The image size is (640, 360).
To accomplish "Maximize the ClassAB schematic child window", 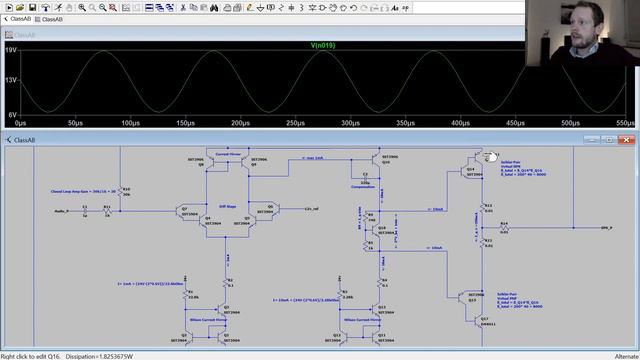I will click(609, 140).
